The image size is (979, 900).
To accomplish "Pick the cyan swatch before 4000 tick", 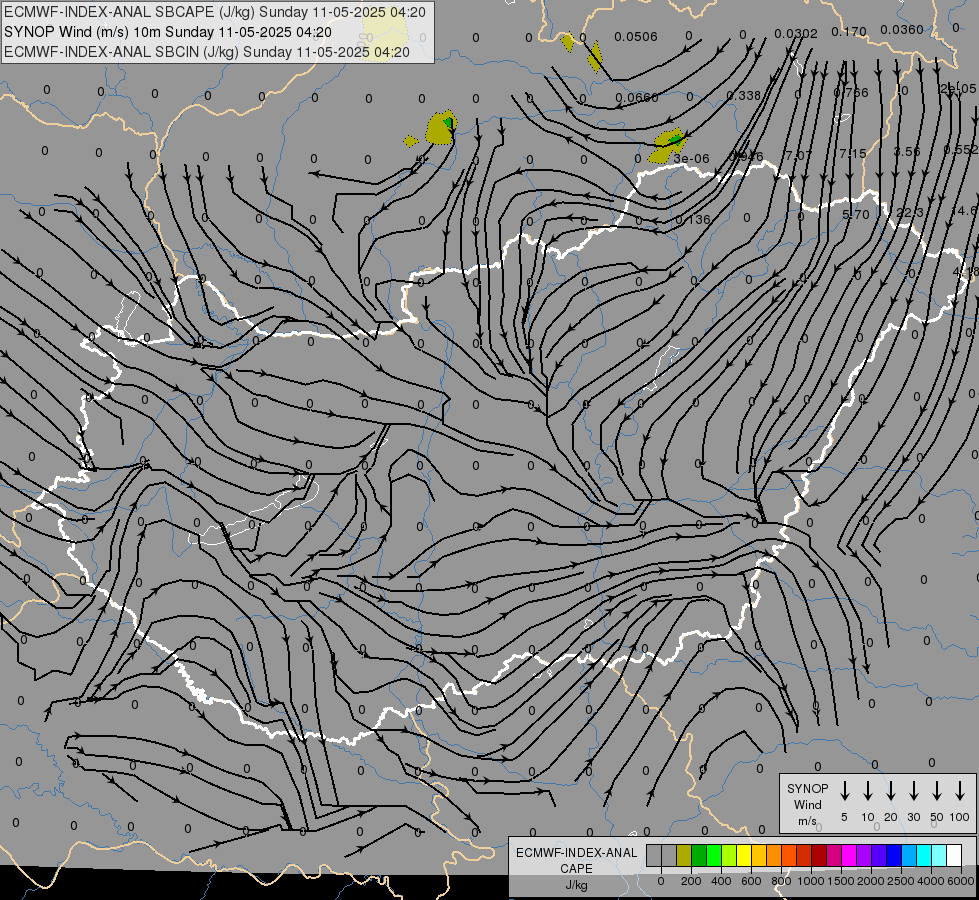I will (x=923, y=855).
